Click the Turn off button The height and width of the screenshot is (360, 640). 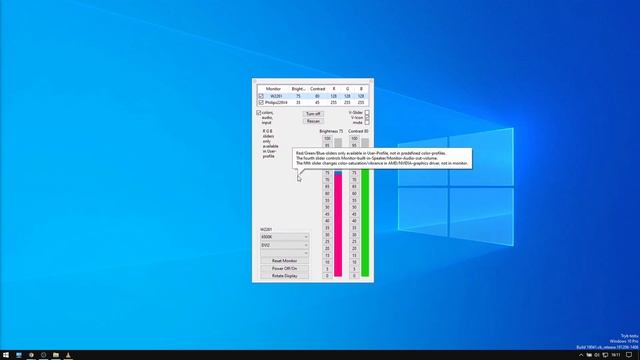click(313, 114)
